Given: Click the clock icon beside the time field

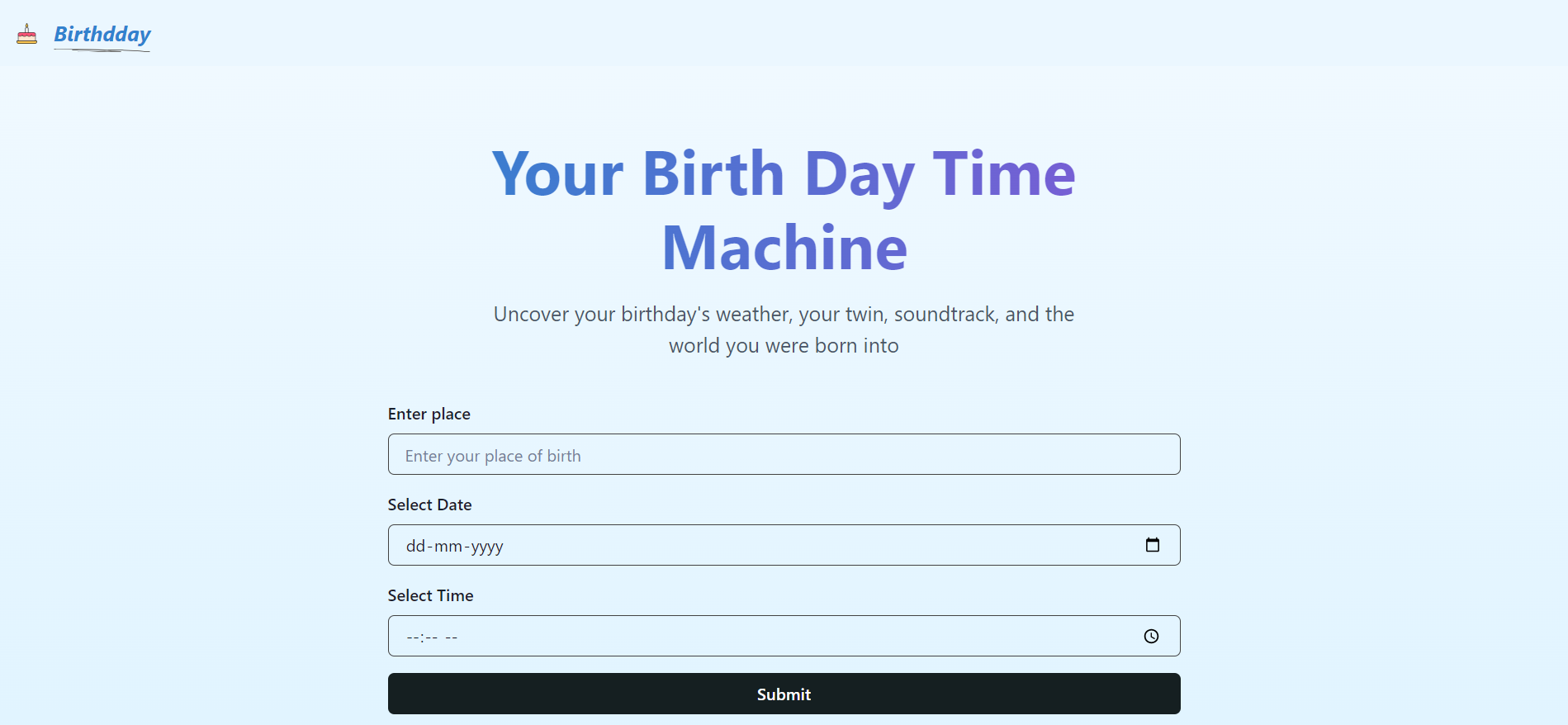Looking at the screenshot, I should [x=1151, y=636].
